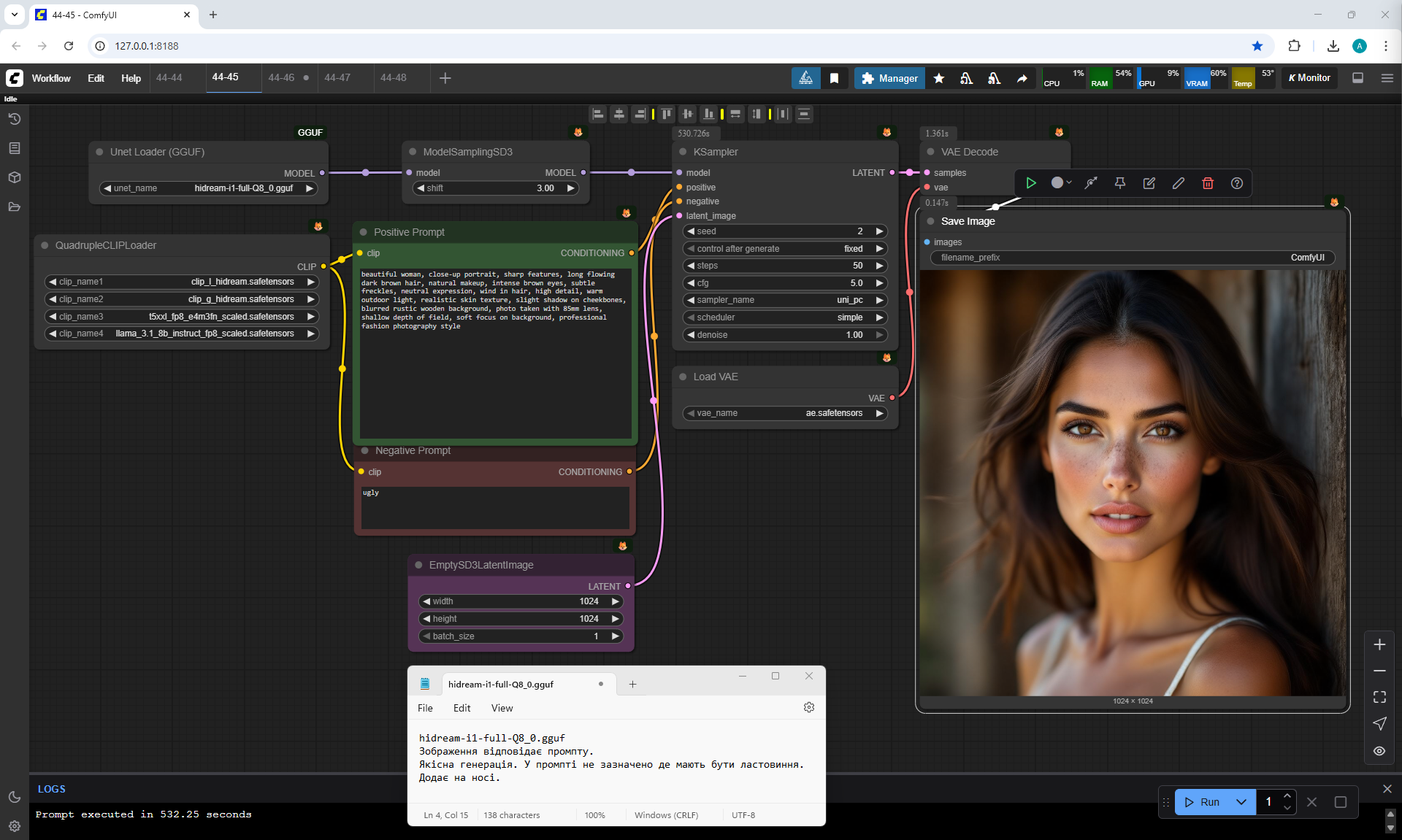Delete the selected node with trash icon

coord(1207,183)
